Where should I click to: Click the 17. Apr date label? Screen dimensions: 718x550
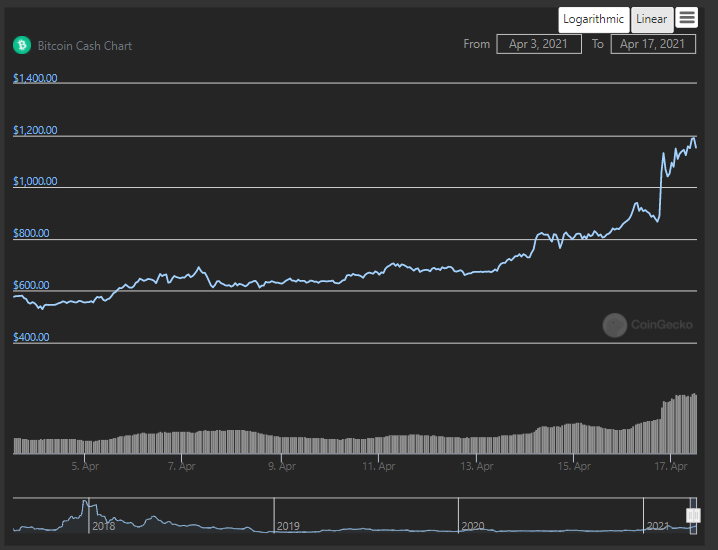coord(671,466)
